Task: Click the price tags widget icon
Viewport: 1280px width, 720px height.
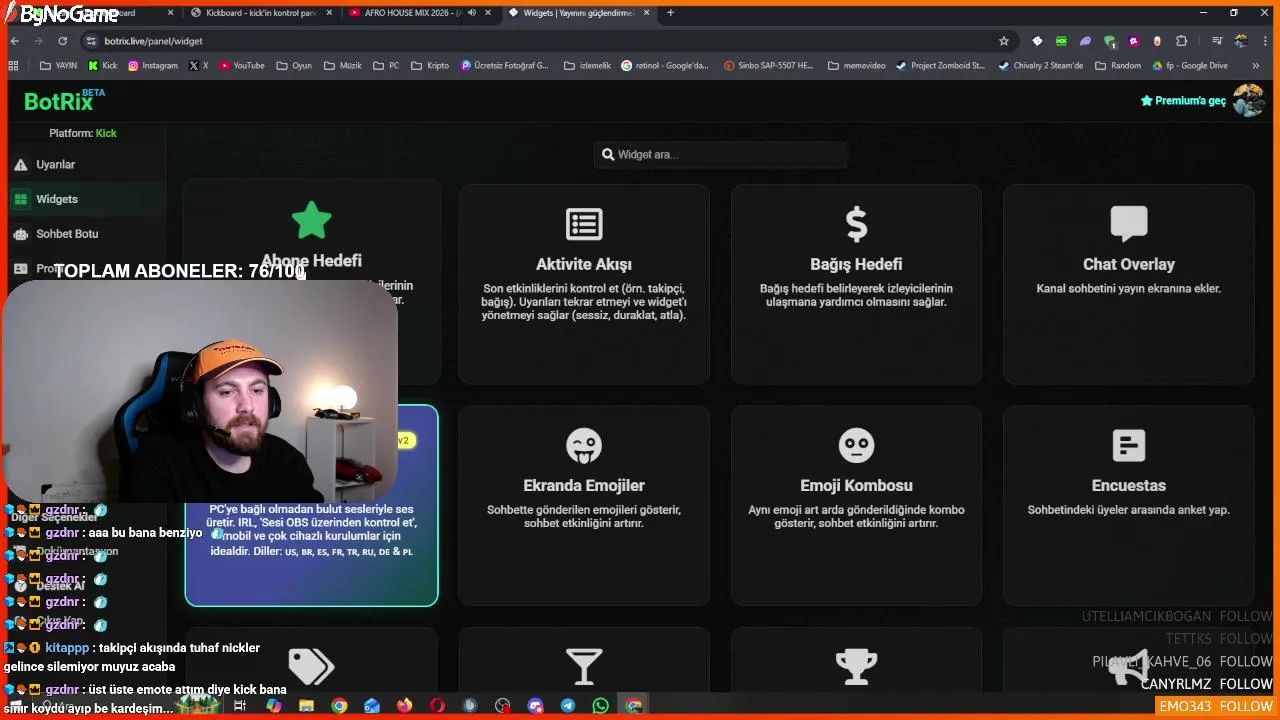Action: [311, 667]
